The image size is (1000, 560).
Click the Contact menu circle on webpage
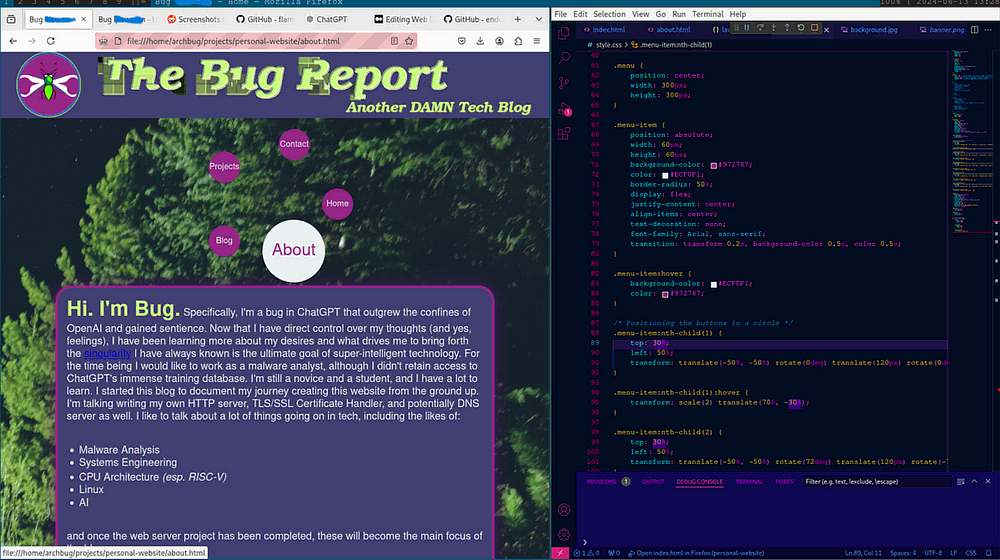pos(294,144)
